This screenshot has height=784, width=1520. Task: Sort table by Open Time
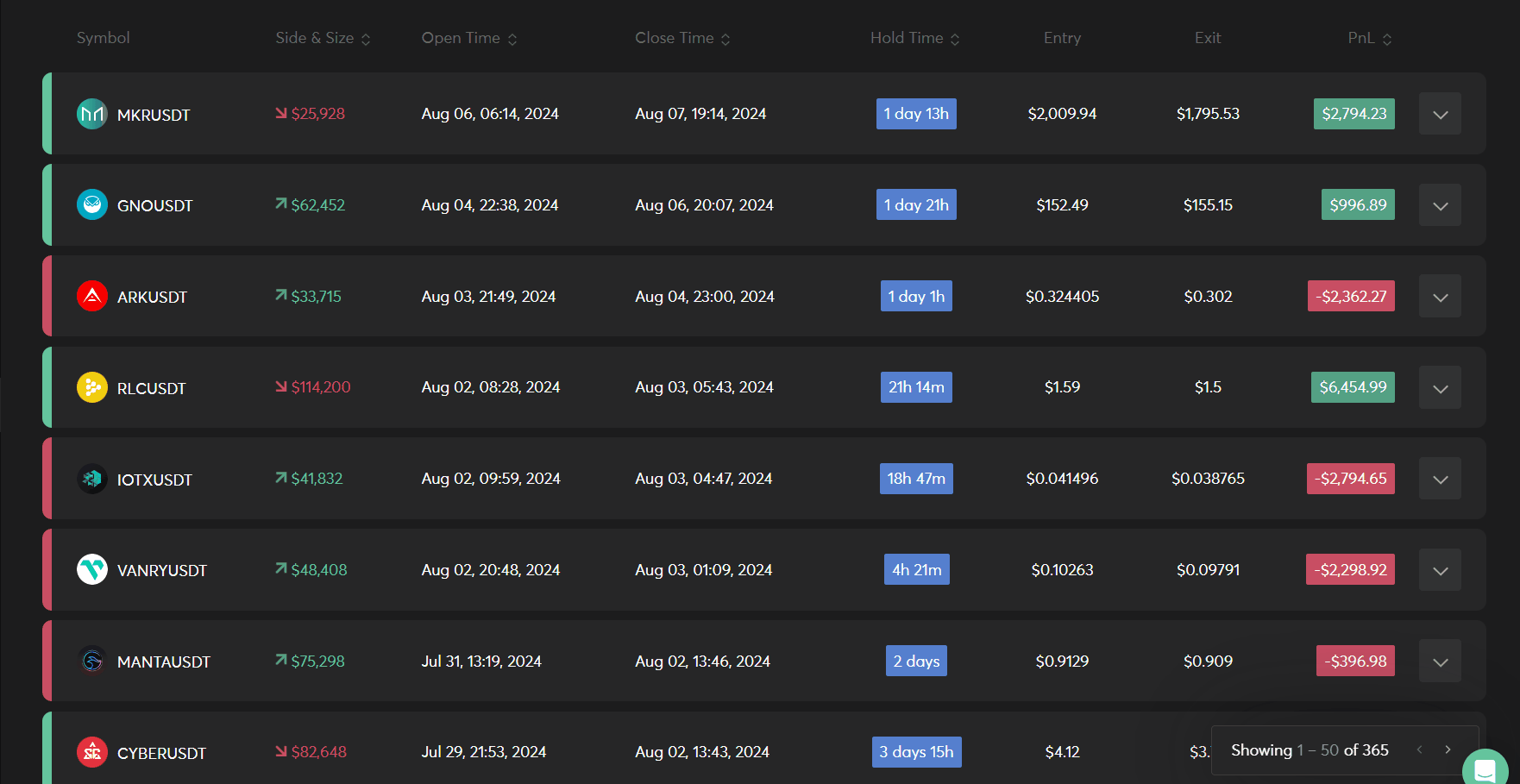(x=468, y=39)
